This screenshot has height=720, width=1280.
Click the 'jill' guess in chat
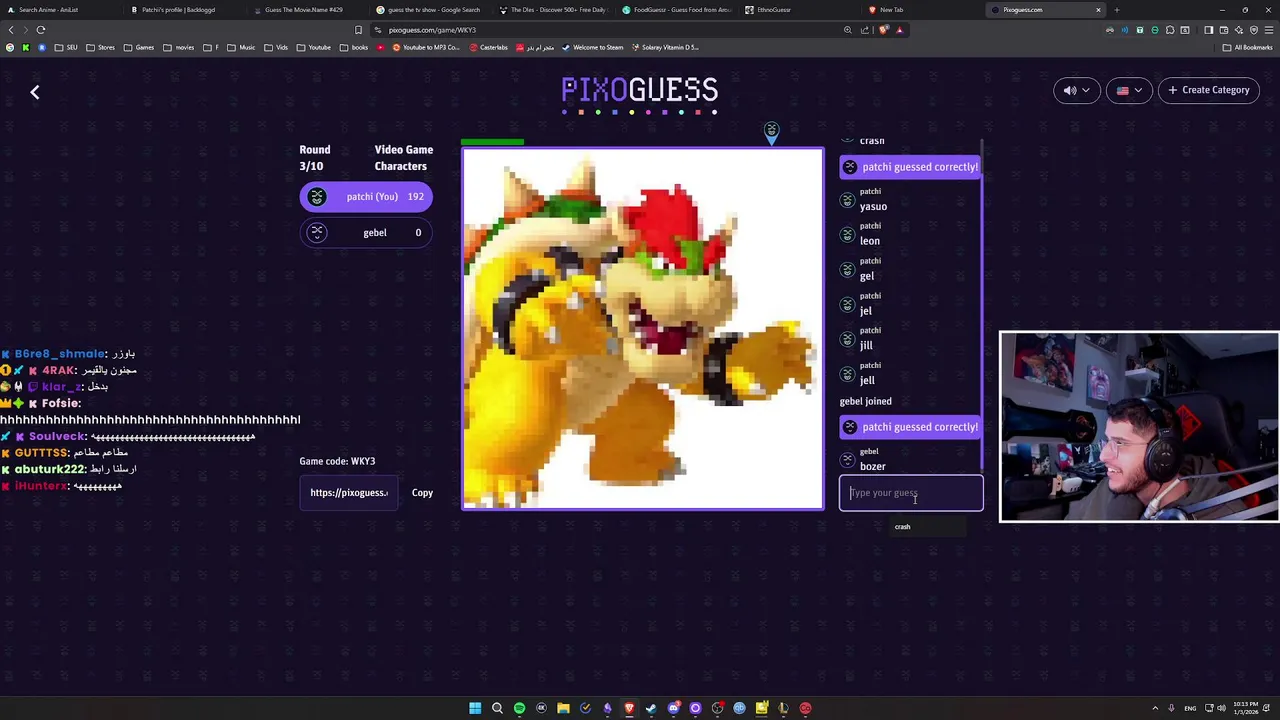866,345
